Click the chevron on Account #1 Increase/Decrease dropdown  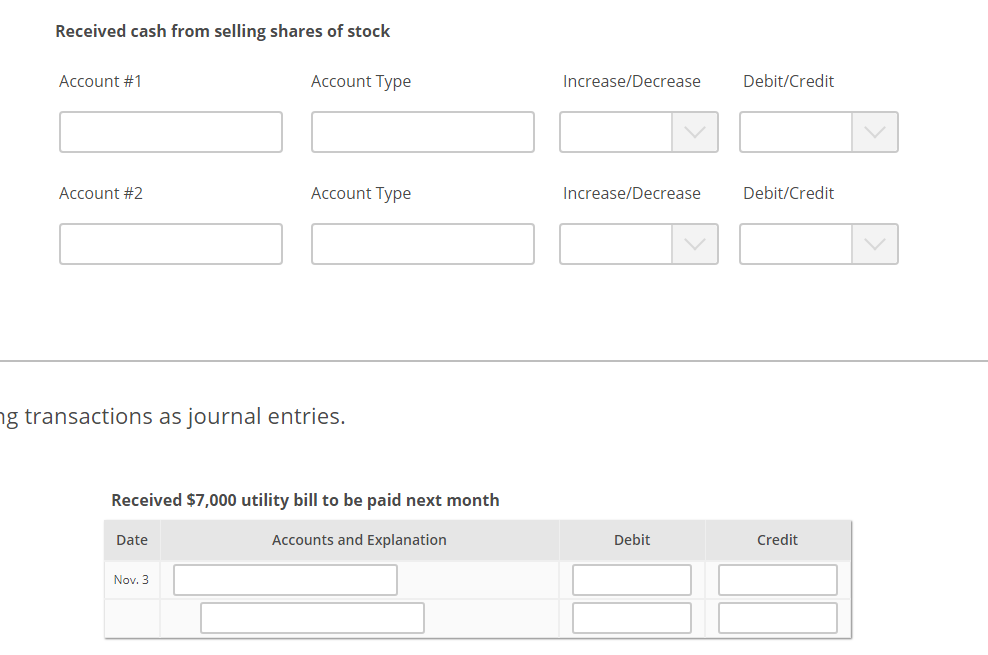pos(696,132)
